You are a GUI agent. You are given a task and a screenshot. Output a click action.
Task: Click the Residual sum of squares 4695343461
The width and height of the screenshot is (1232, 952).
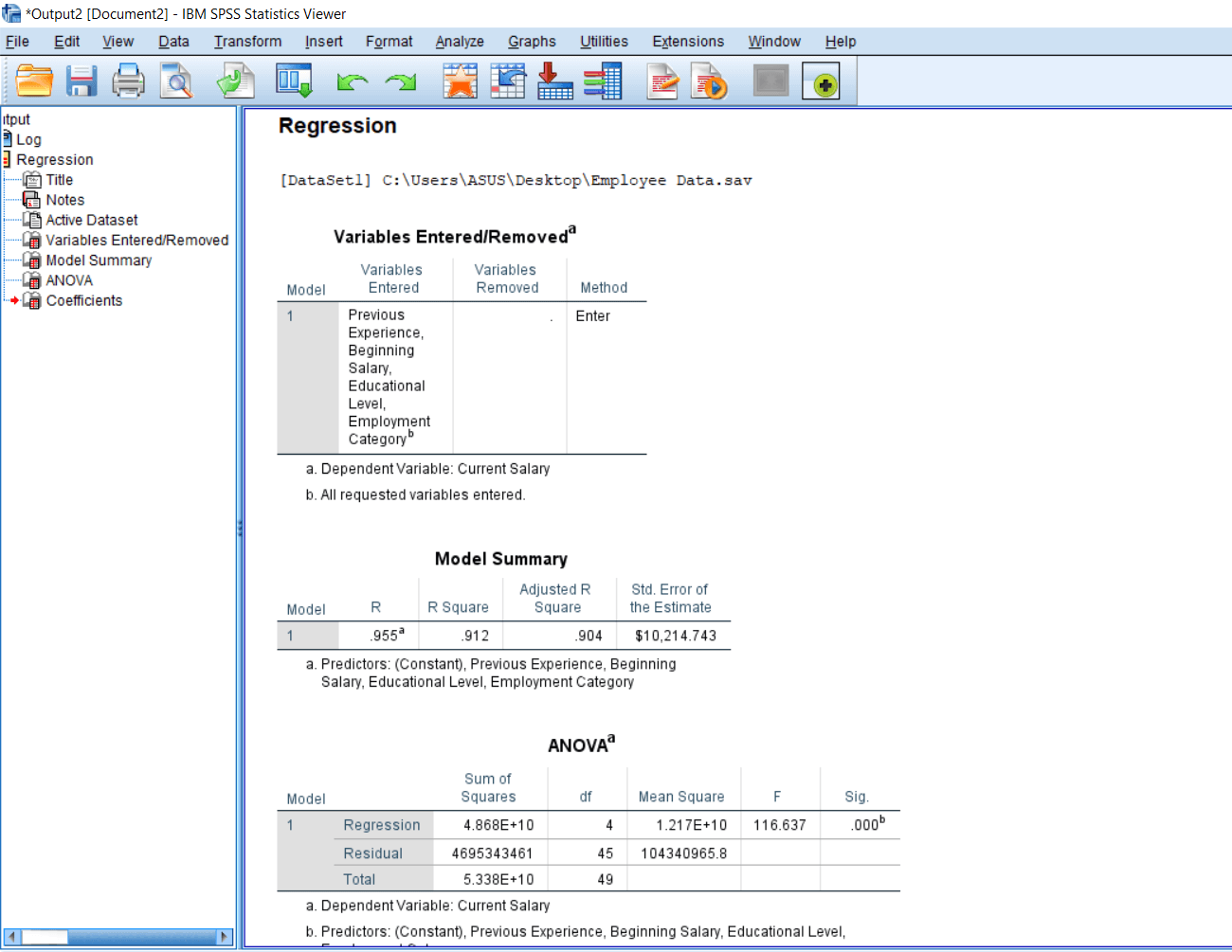pyautogui.click(x=492, y=853)
